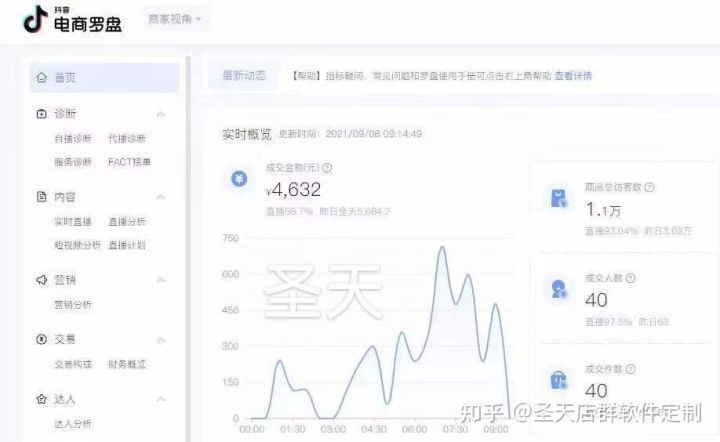Collapse the 交易 section chevron
The width and height of the screenshot is (720, 442).
tap(161, 340)
